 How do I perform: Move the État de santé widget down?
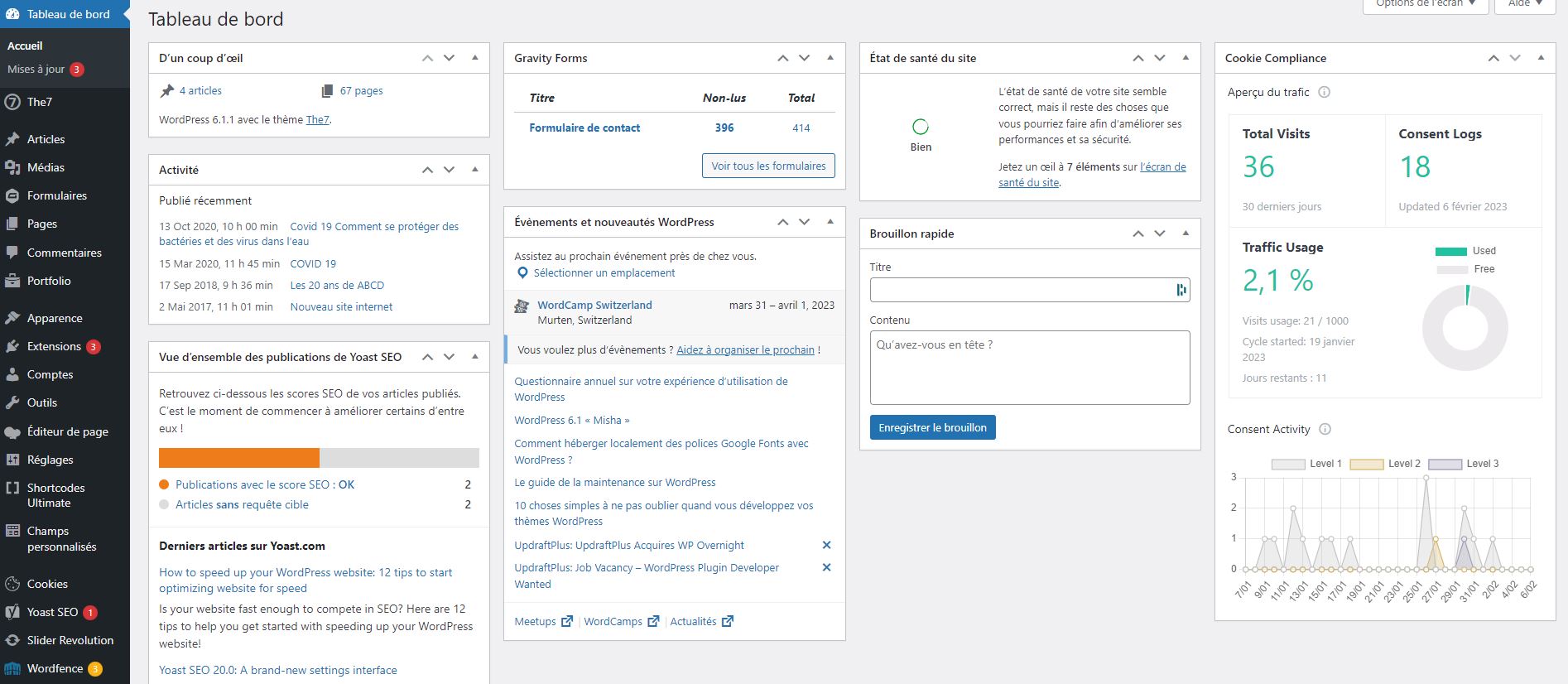coord(1160,58)
